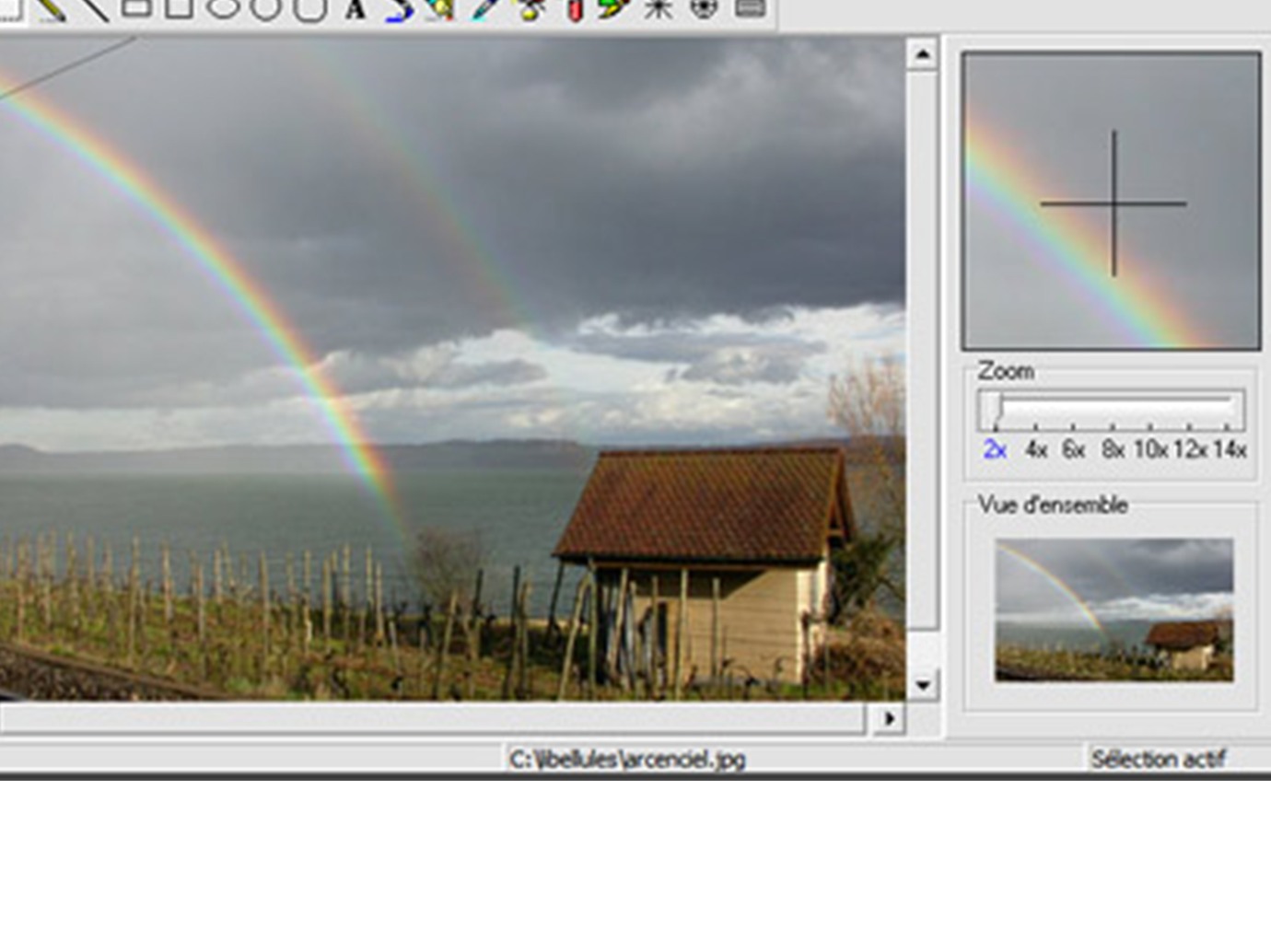Select the diagonal line tool
The image size is (1271, 952).
(93, 9)
